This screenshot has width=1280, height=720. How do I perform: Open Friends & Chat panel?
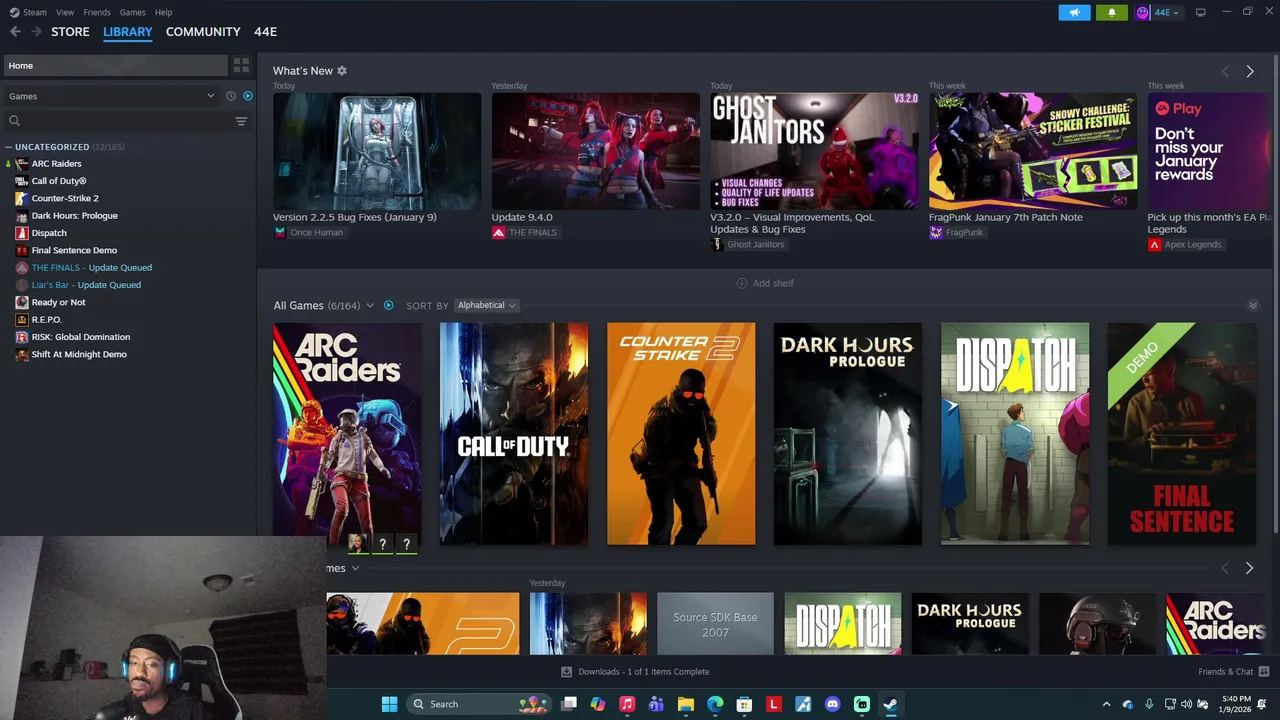pyautogui.click(x=1234, y=672)
